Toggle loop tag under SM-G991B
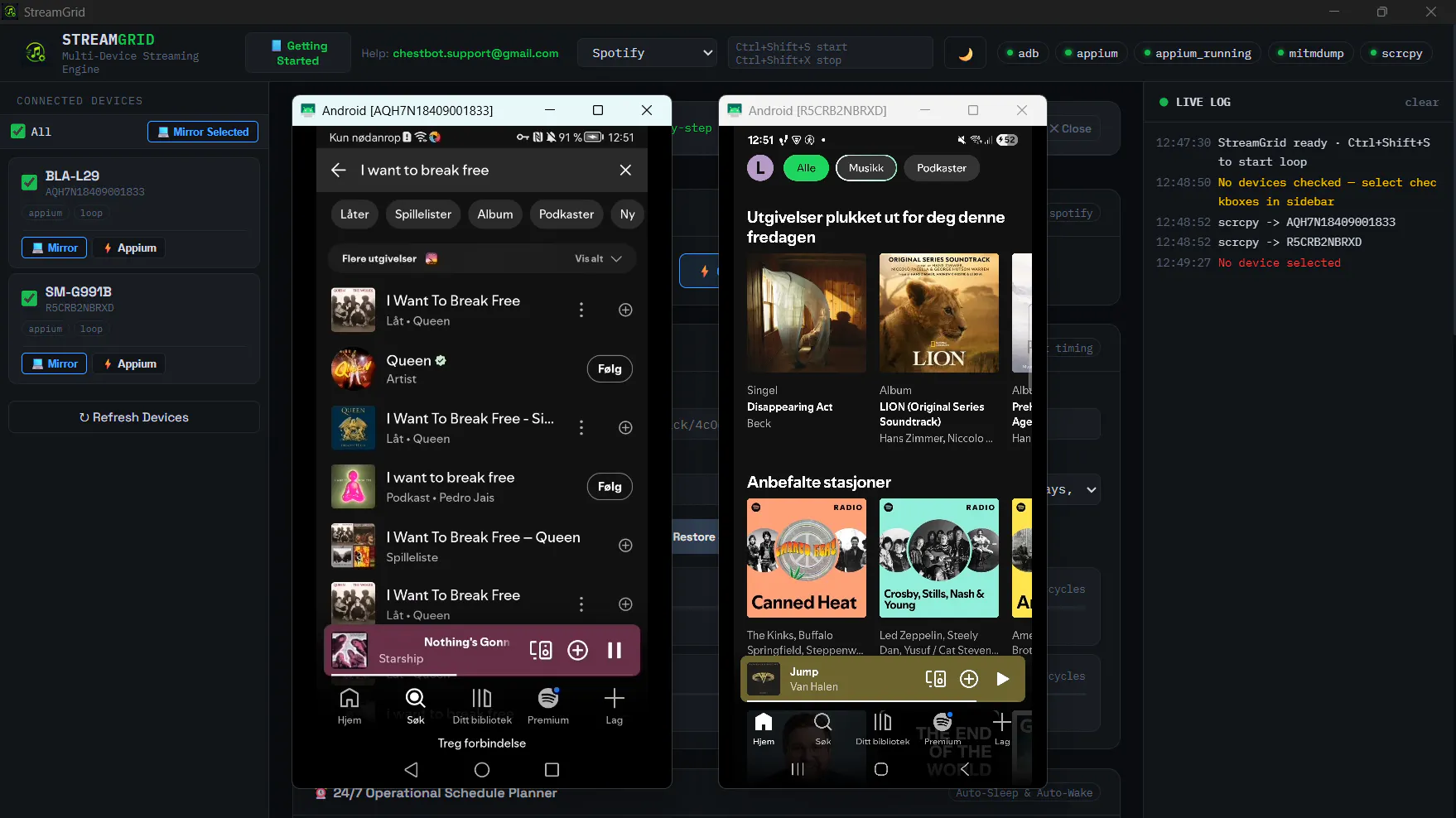This screenshot has width=1456, height=818. pyautogui.click(x=91, y=330)
